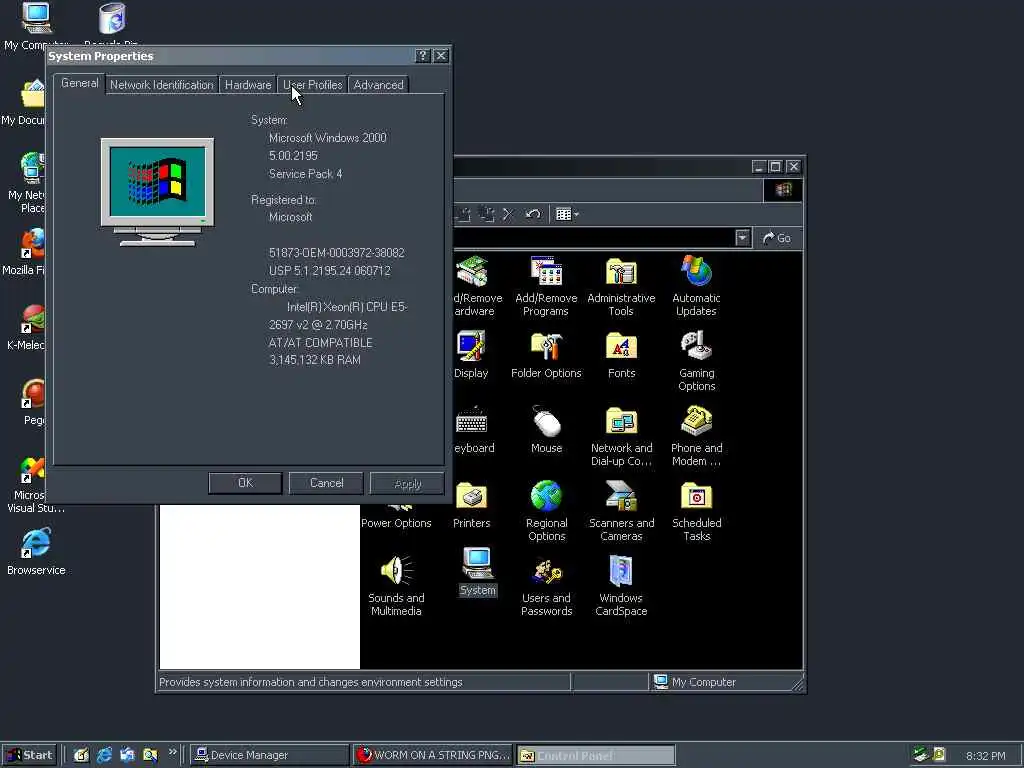This screenshot has width=1024, height=768.
Task: Click the Windows logo throbber in Control Panel
Action: click(783, 189)
